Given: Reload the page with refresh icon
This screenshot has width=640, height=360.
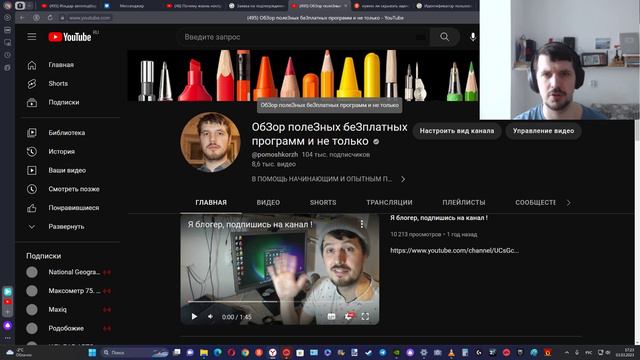Looking at the screenshot, I should (x=50, y=18).
